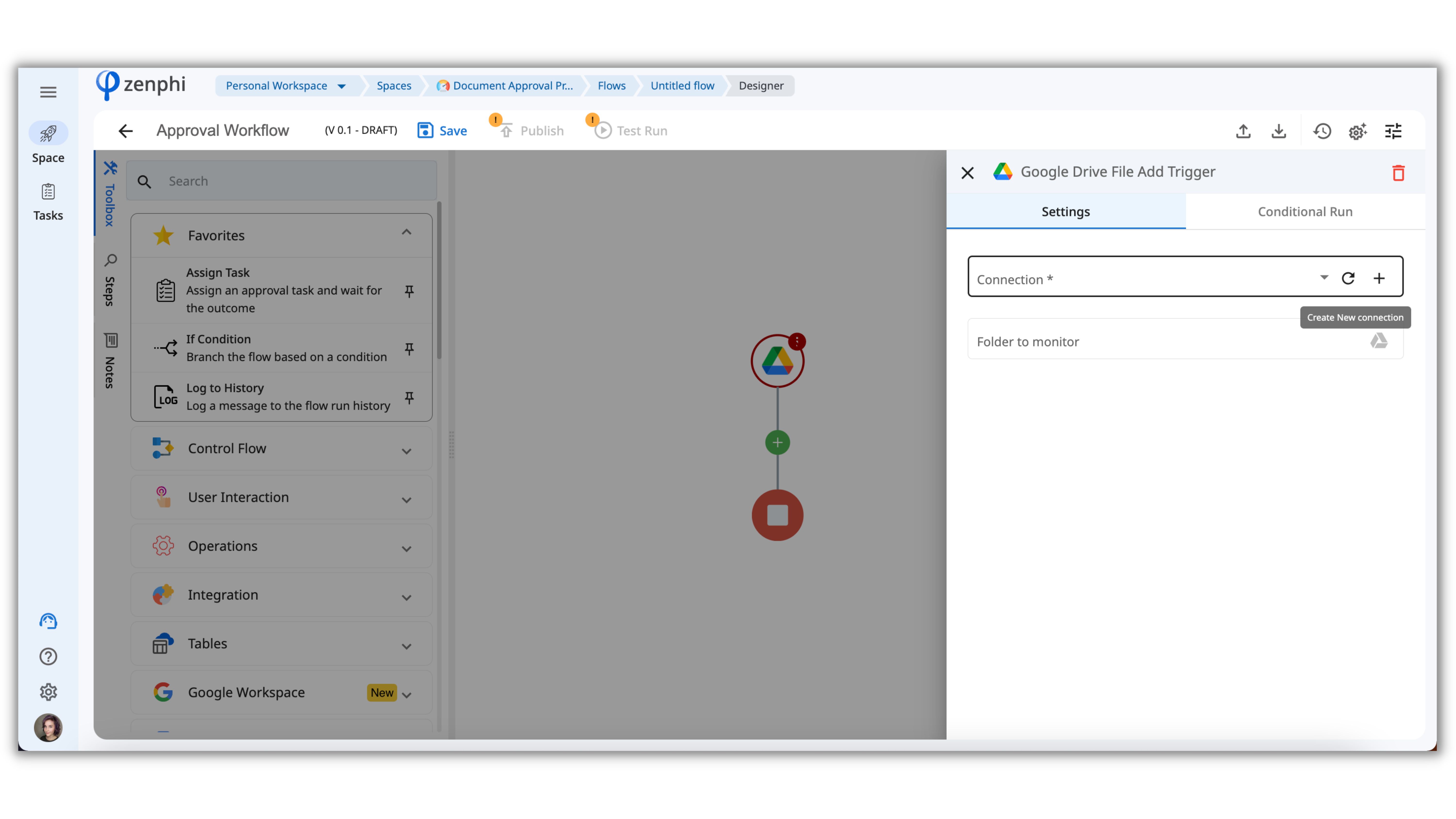Toggle pin on If Condition item
1456x819 pixels.
click(409, 349)
